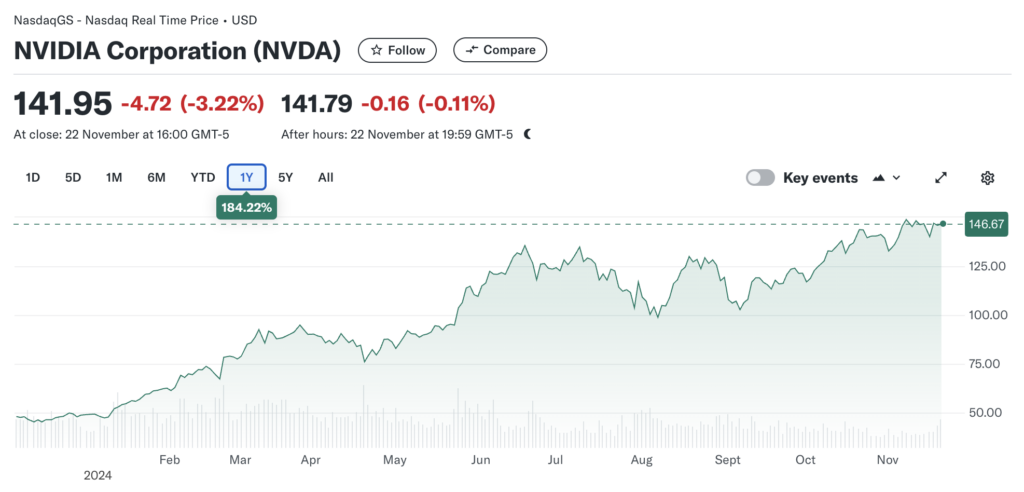Image resolution: width=1024 pixels, height=492 pixels.
Task: Expand the chart to full screen
Action: tap(941, 178)
